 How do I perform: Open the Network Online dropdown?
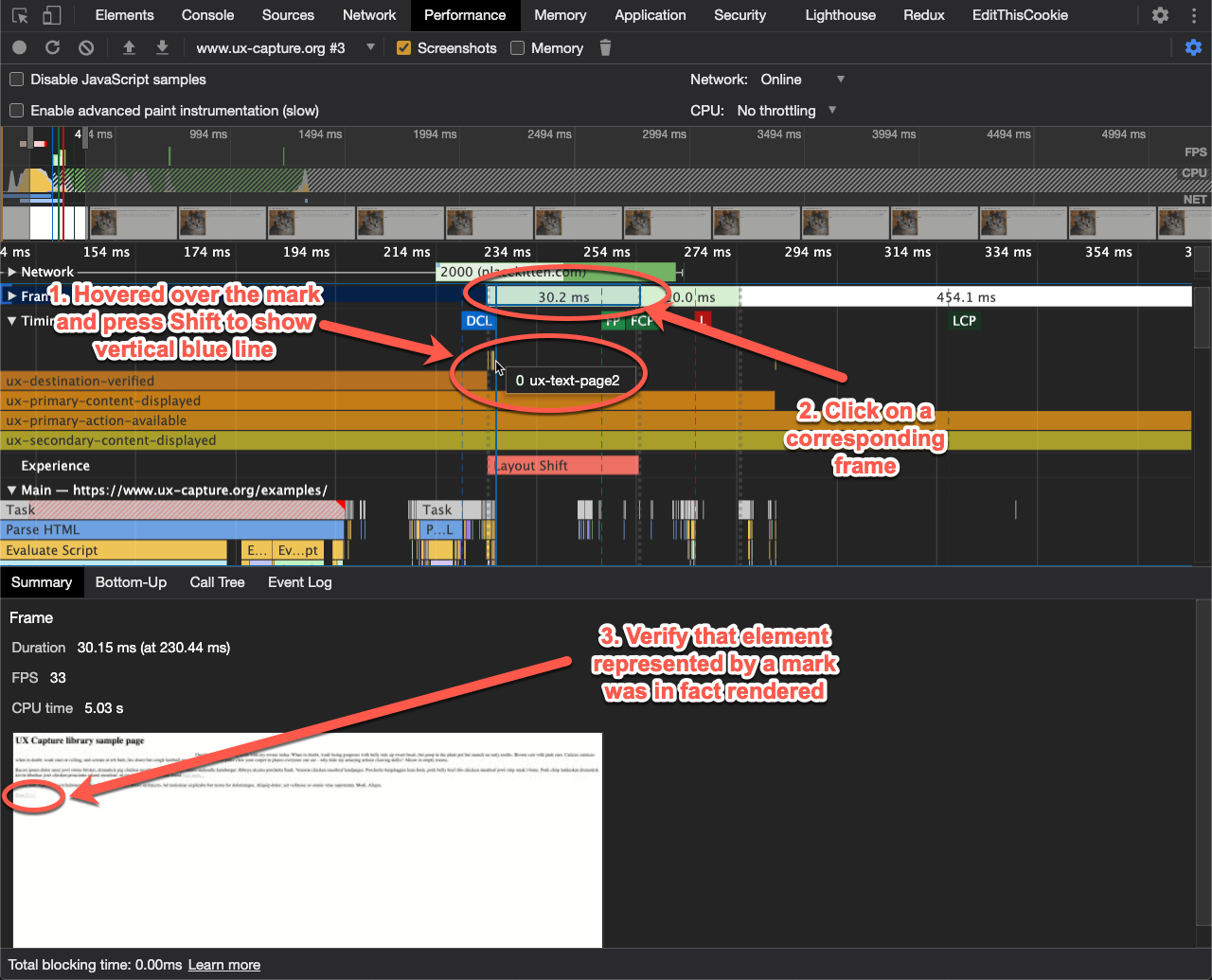802,80
